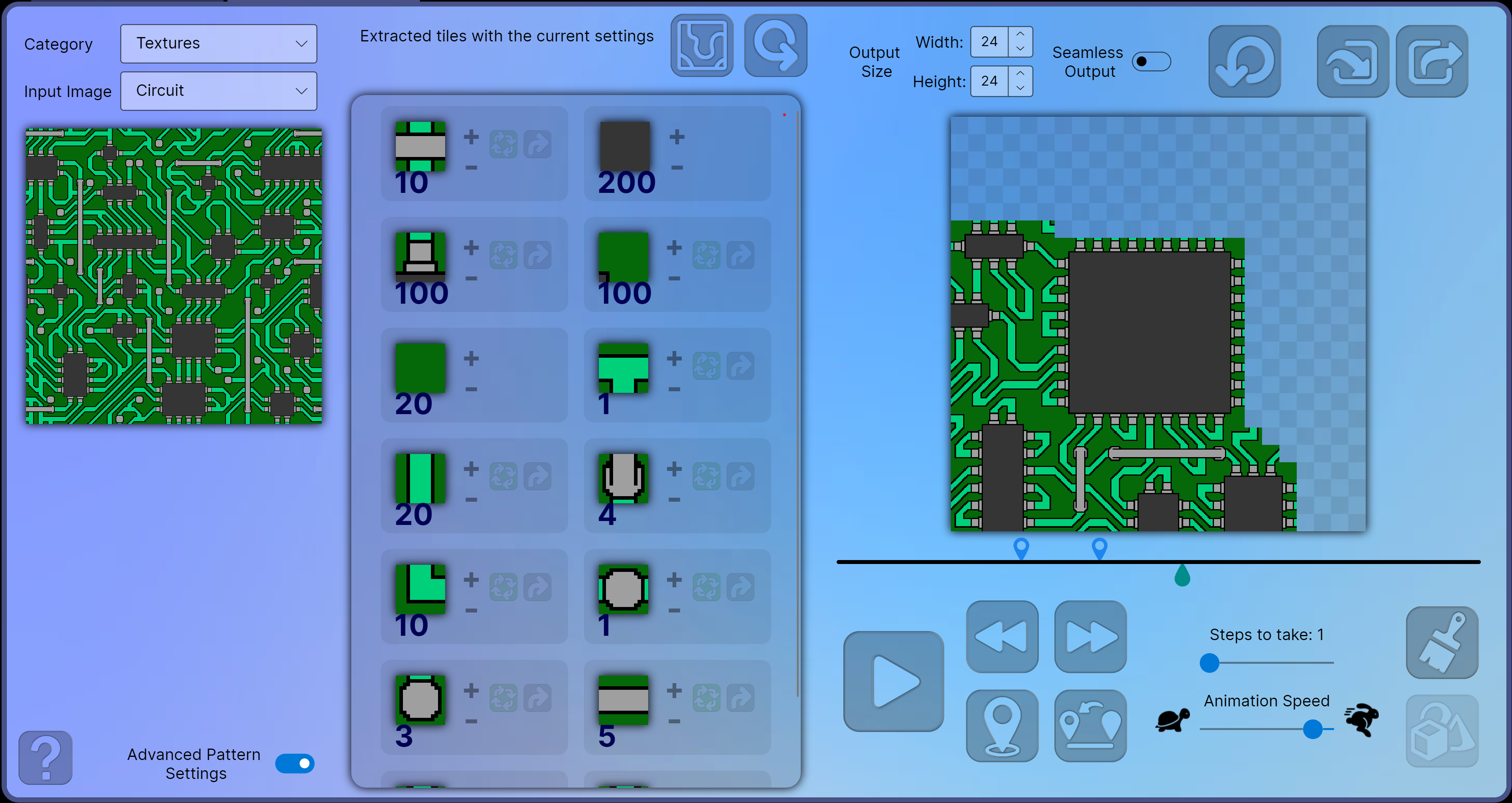This screenshot has height=803, width=1512.
Task: Increase weight of the 200 tile
Action: tap(677, 137)
